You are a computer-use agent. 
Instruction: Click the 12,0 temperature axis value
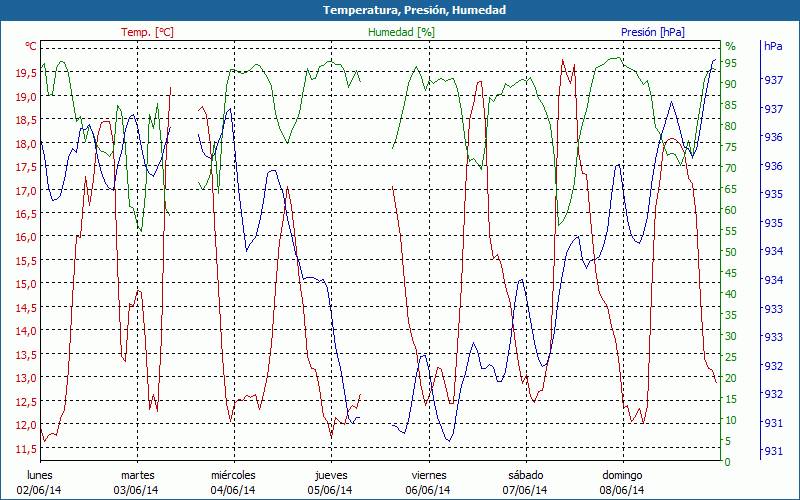(x=26, y=425)
